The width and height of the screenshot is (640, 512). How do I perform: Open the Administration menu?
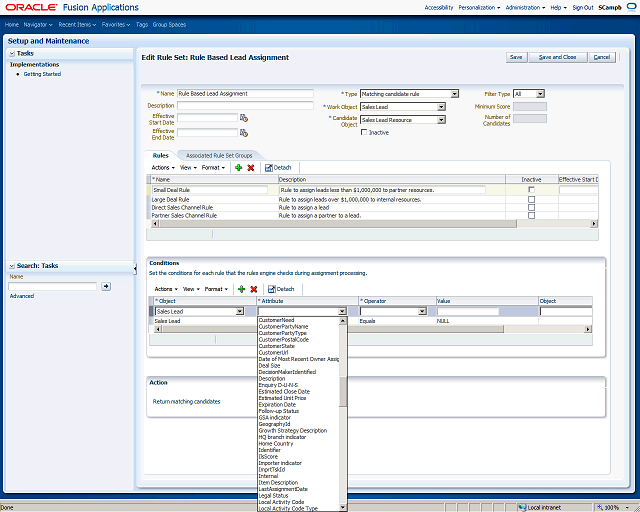[525, 7]
